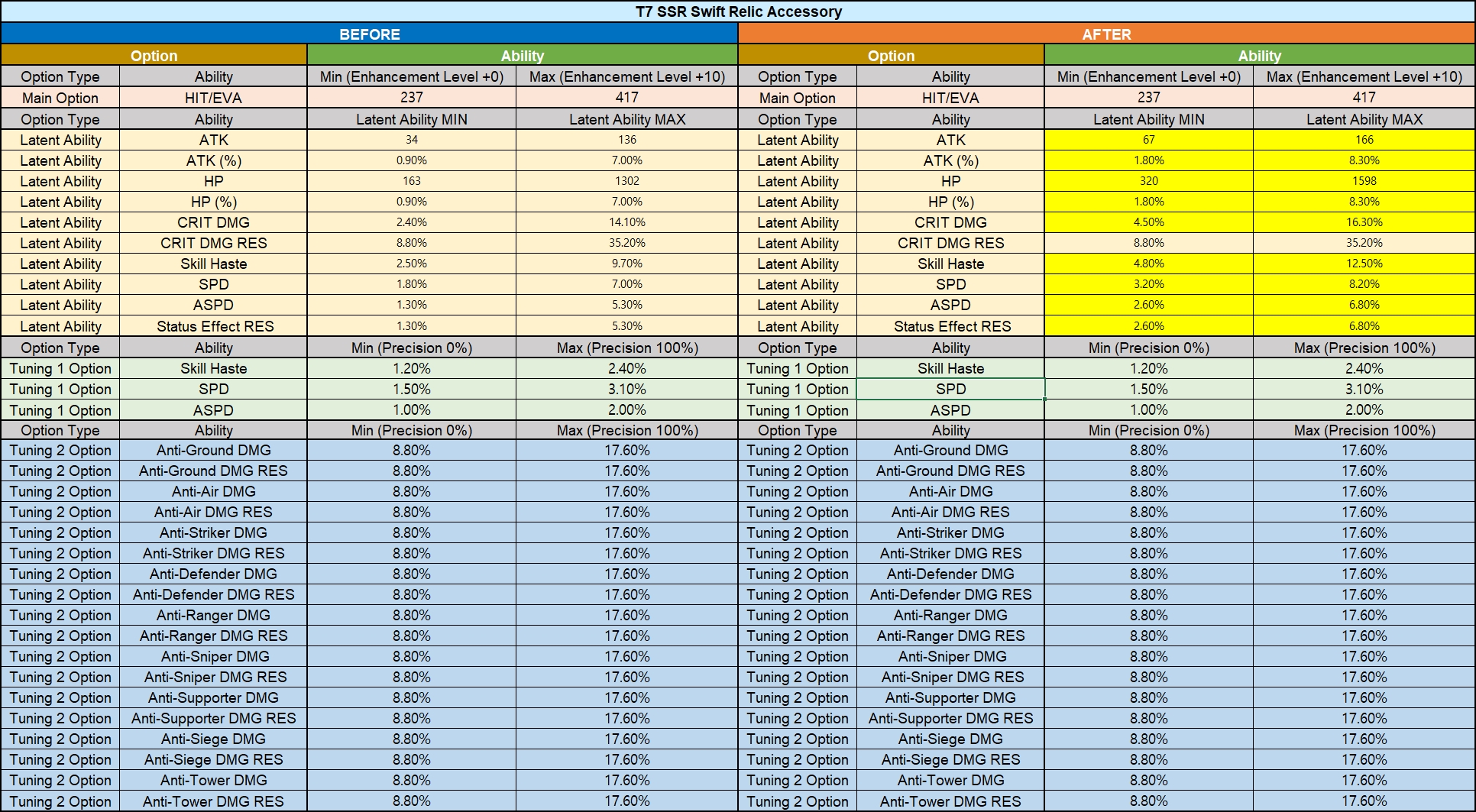
Task: Select AFTER Anti-Air DMG RES 8.80% cell
Action: tap(1148, 512)
